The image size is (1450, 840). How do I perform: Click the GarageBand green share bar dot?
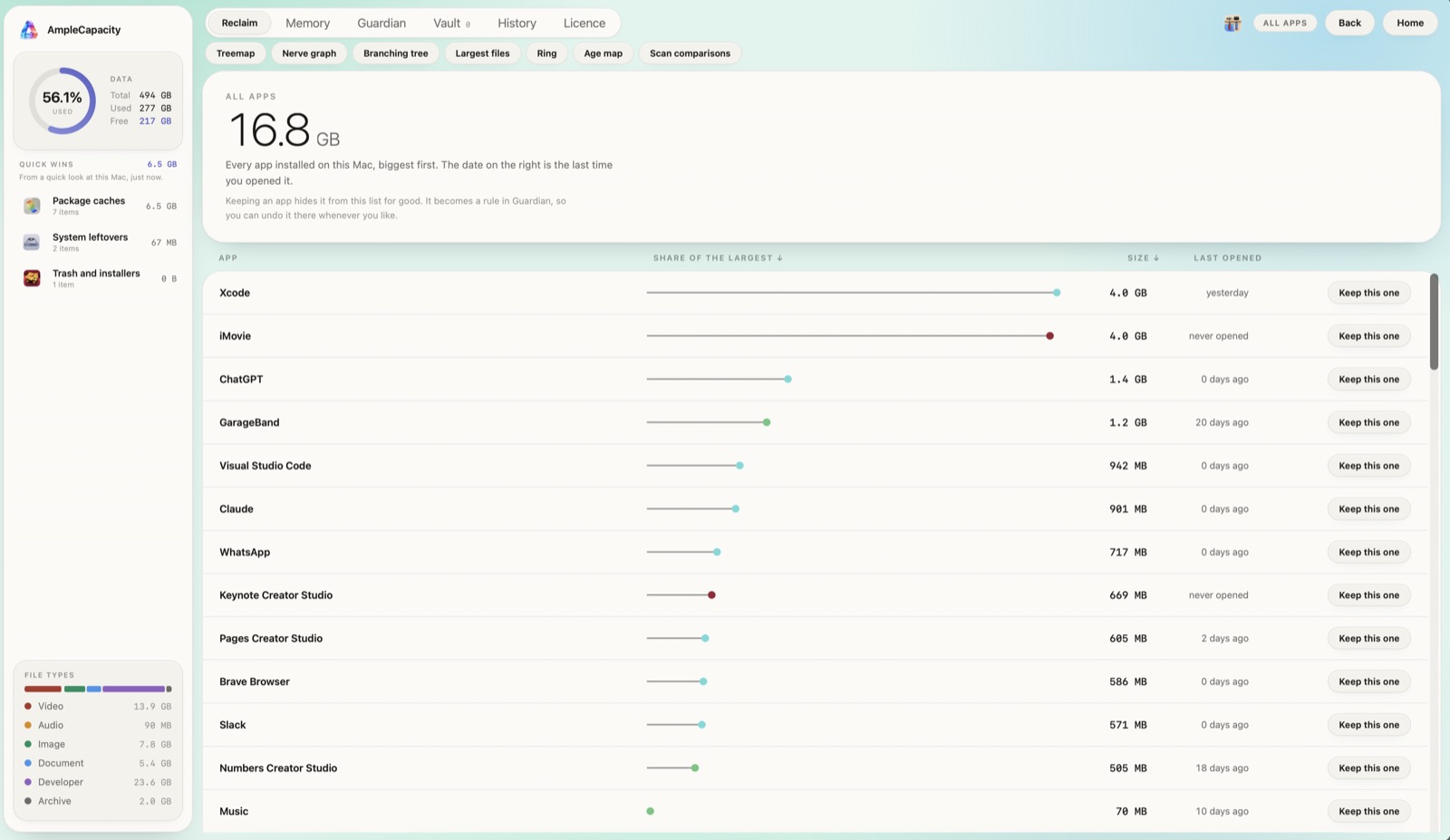tap(767, 422)
